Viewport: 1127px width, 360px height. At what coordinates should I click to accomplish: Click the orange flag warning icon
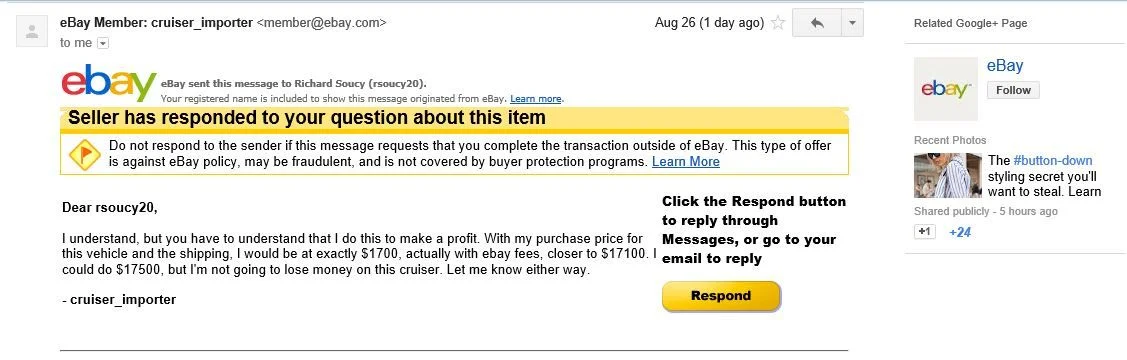[x=84, y=154]
